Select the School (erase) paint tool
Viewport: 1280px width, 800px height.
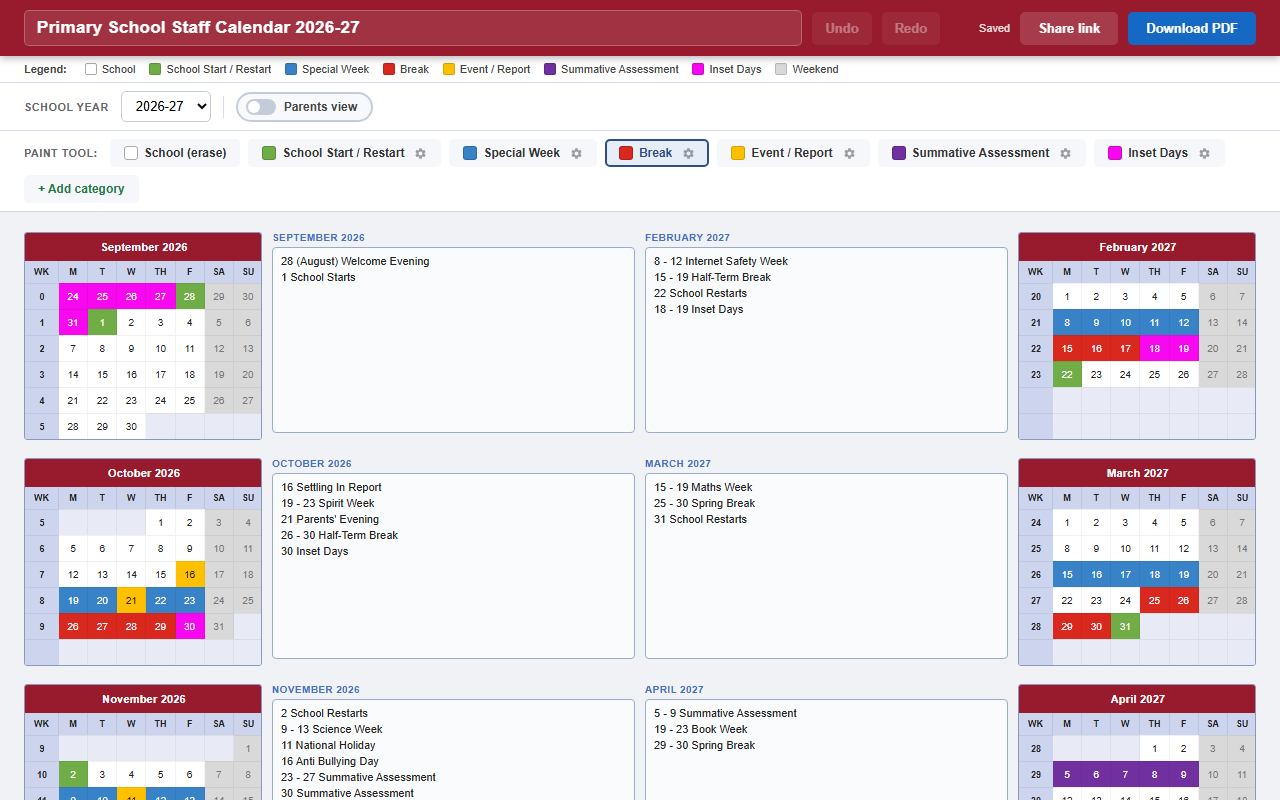click(175, 153)
